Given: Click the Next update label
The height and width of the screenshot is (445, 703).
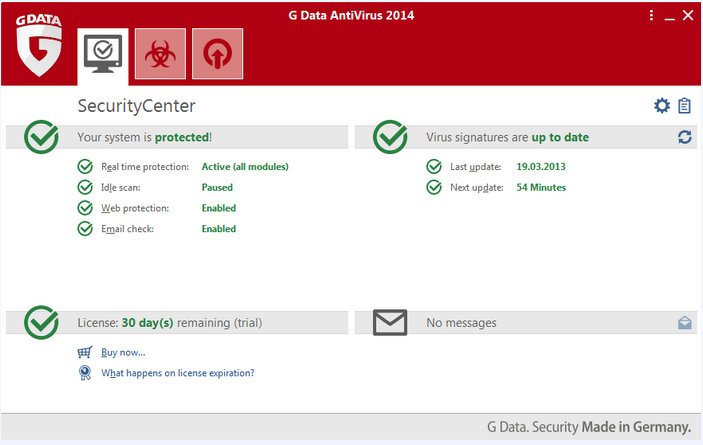Looking at the screenshot, I should coord(477,187).
